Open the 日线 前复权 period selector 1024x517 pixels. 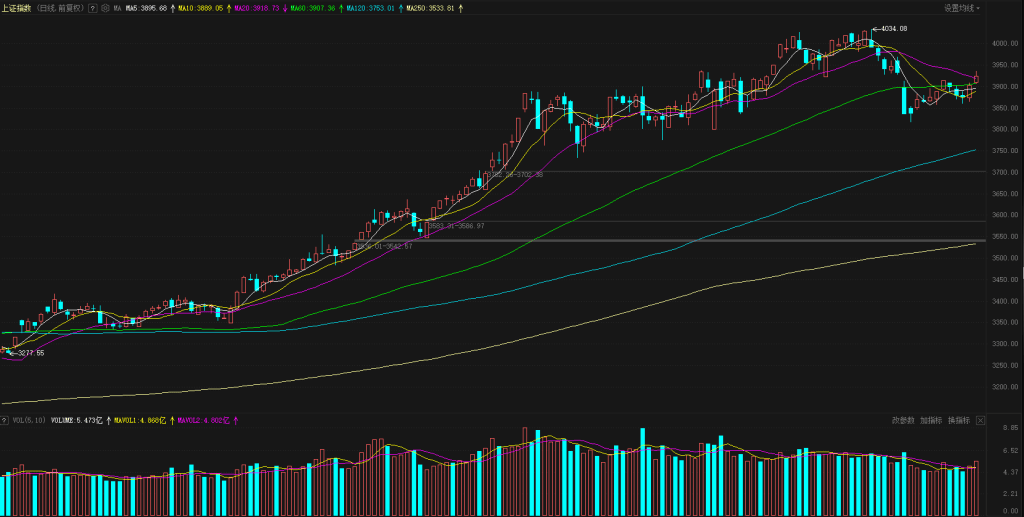coord(61,8)
